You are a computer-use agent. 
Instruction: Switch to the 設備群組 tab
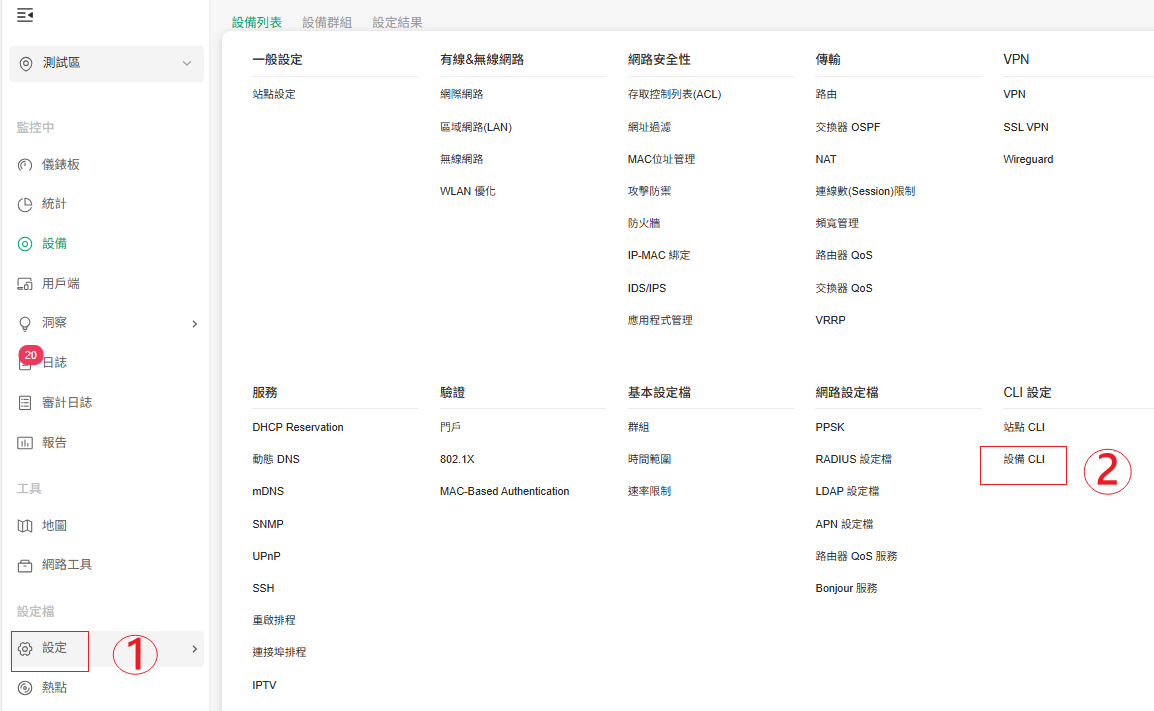[327, 22]
